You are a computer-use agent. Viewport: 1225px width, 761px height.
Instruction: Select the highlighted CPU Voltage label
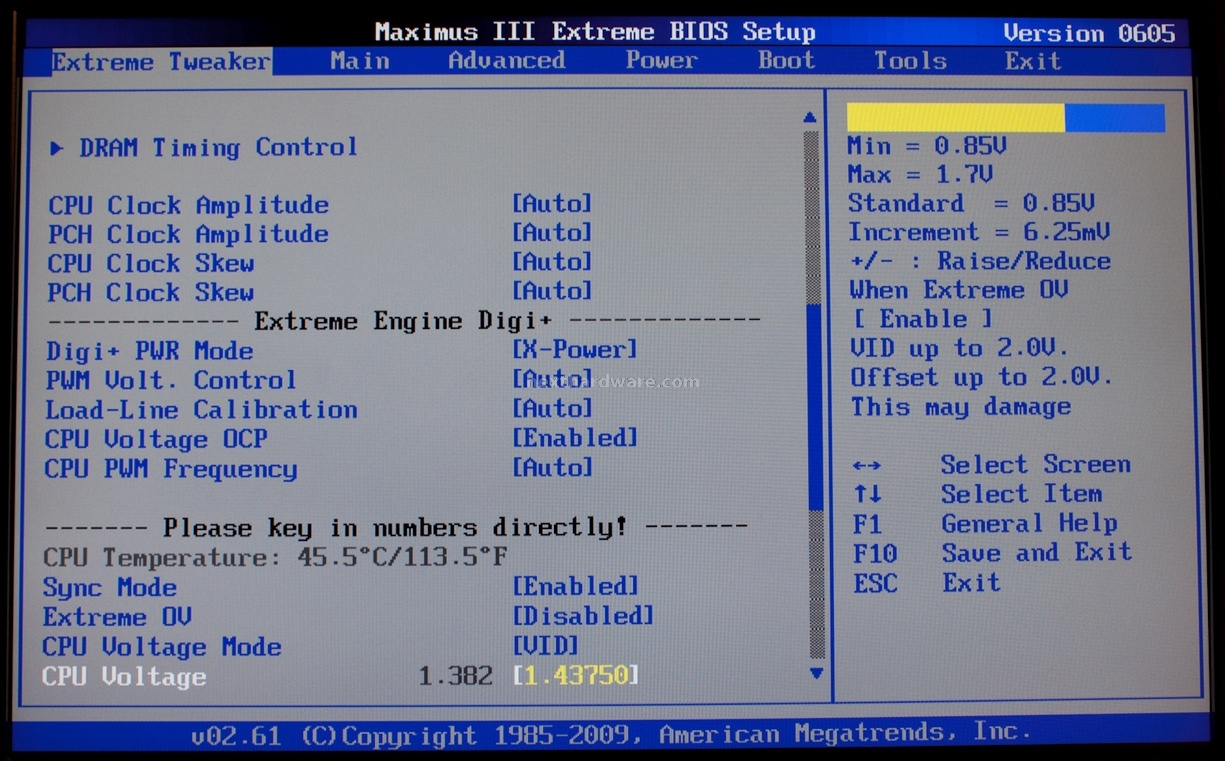coord(124,676)
